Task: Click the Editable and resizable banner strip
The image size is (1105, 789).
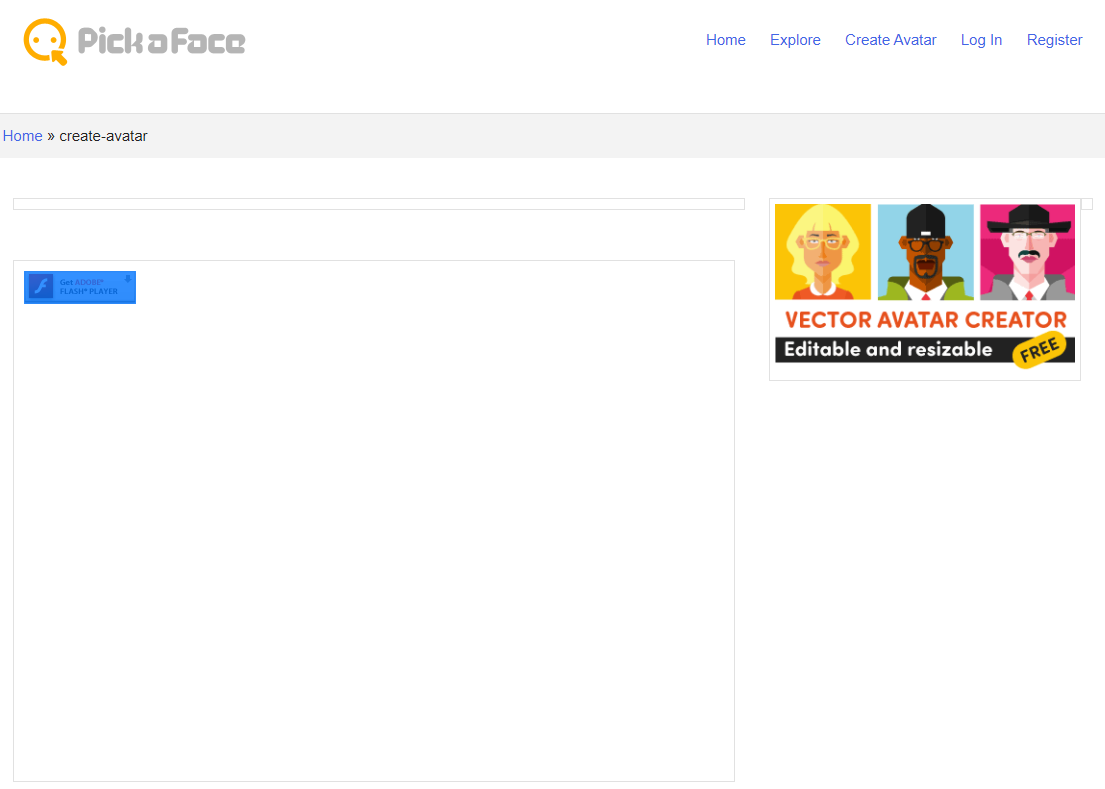Action: coord(925,350)
